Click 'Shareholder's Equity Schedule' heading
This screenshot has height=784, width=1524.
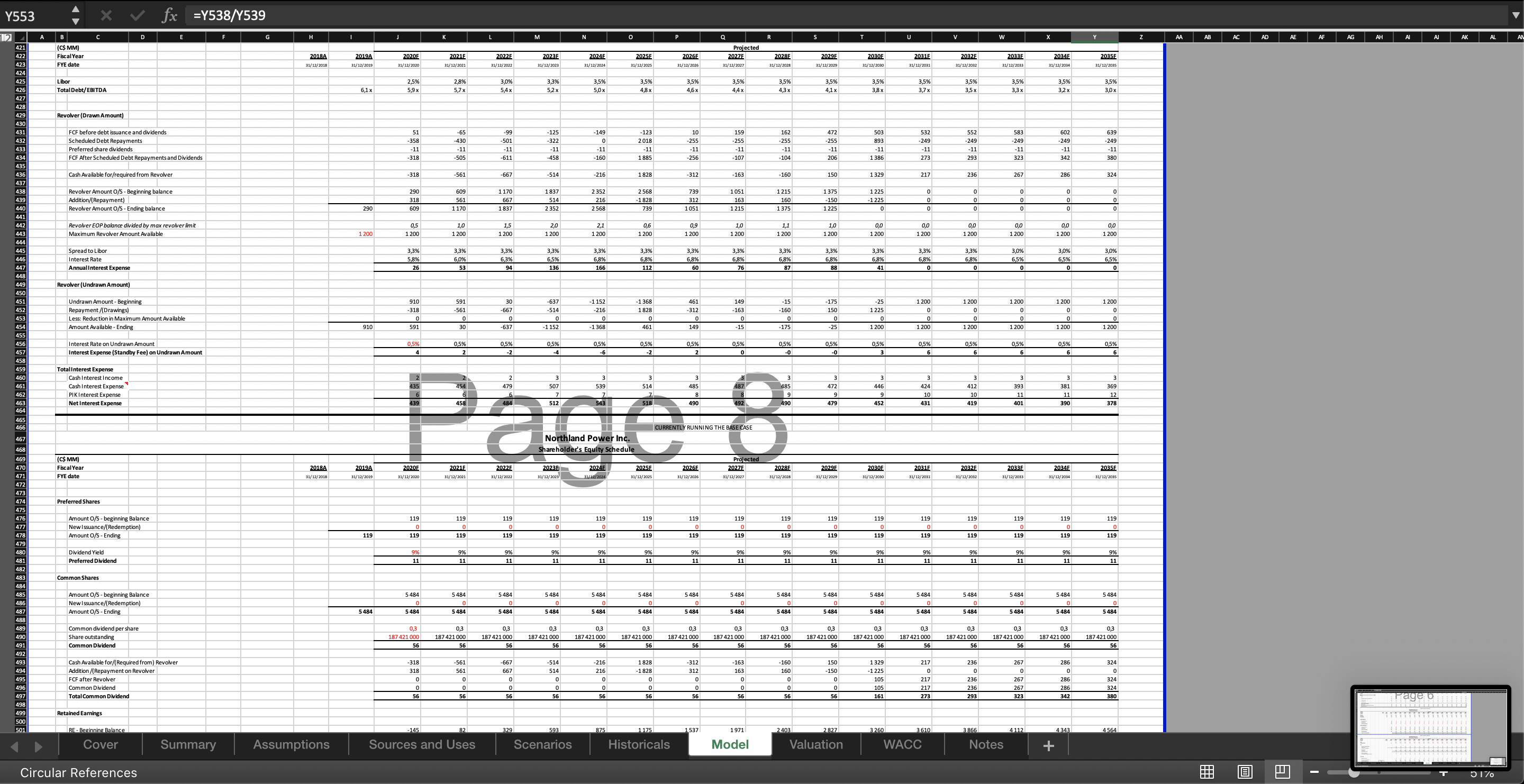(586, 449)
